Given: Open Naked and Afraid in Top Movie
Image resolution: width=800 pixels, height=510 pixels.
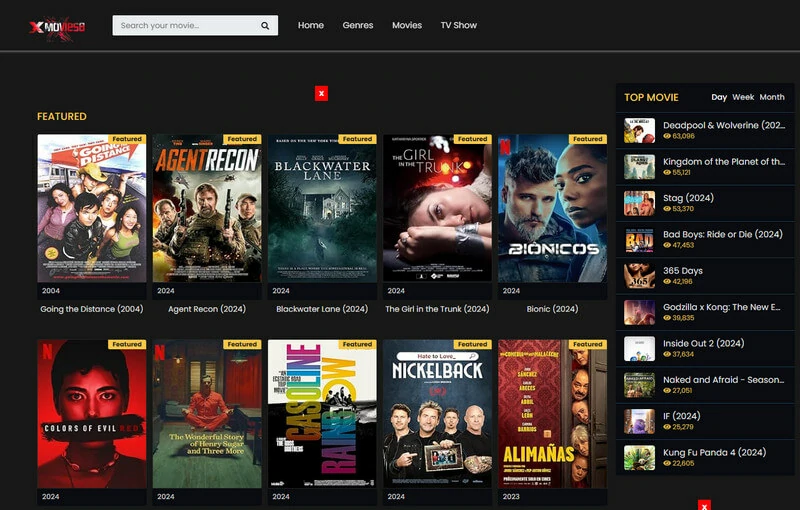Looking at the screenshot, I should [723, 380].
